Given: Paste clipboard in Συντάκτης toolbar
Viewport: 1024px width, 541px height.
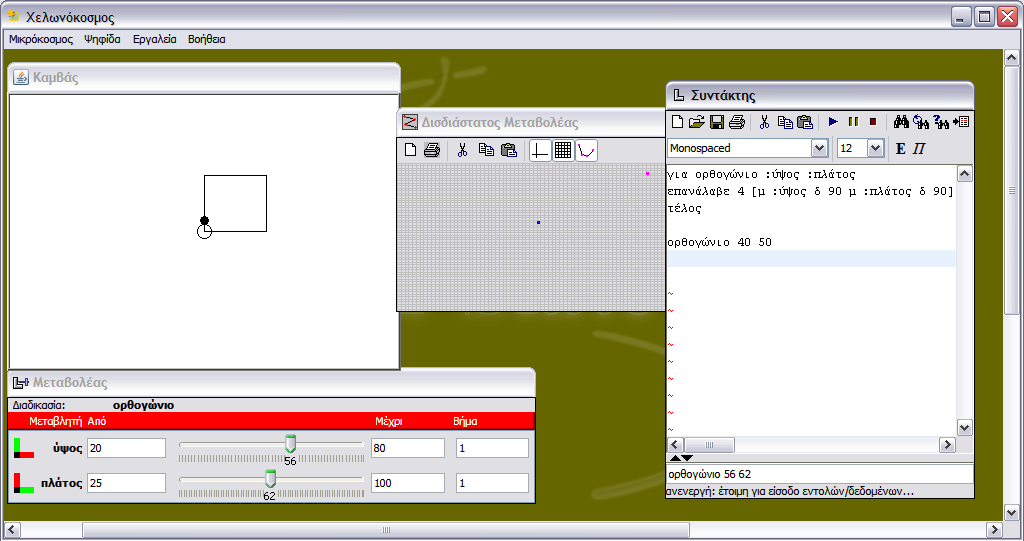Looking at the screenshot, I should (x=805, y=122).
